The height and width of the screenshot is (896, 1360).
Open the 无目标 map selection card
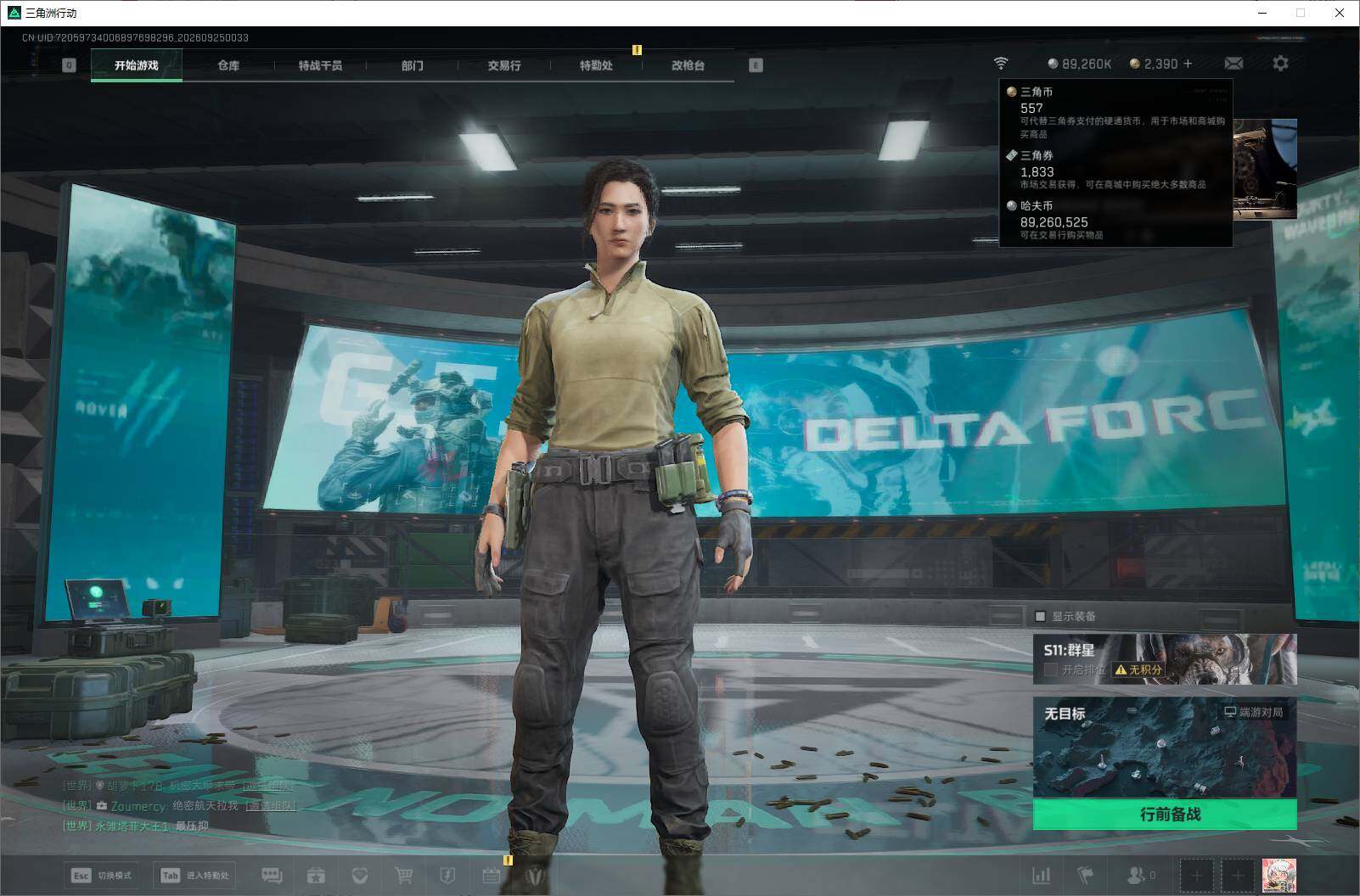(x=1165, y=748)
